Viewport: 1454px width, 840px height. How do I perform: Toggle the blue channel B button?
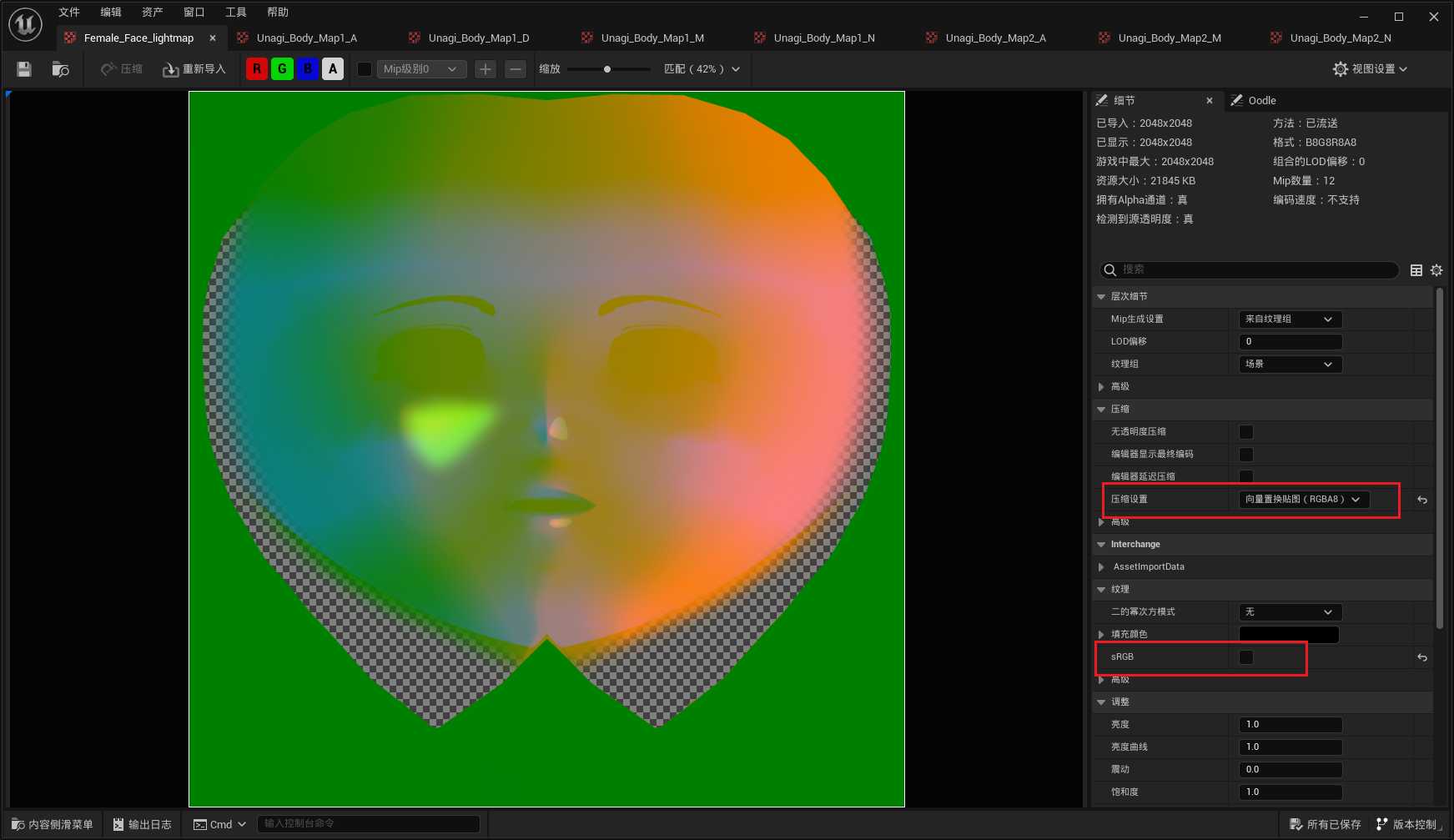(308, 69)
